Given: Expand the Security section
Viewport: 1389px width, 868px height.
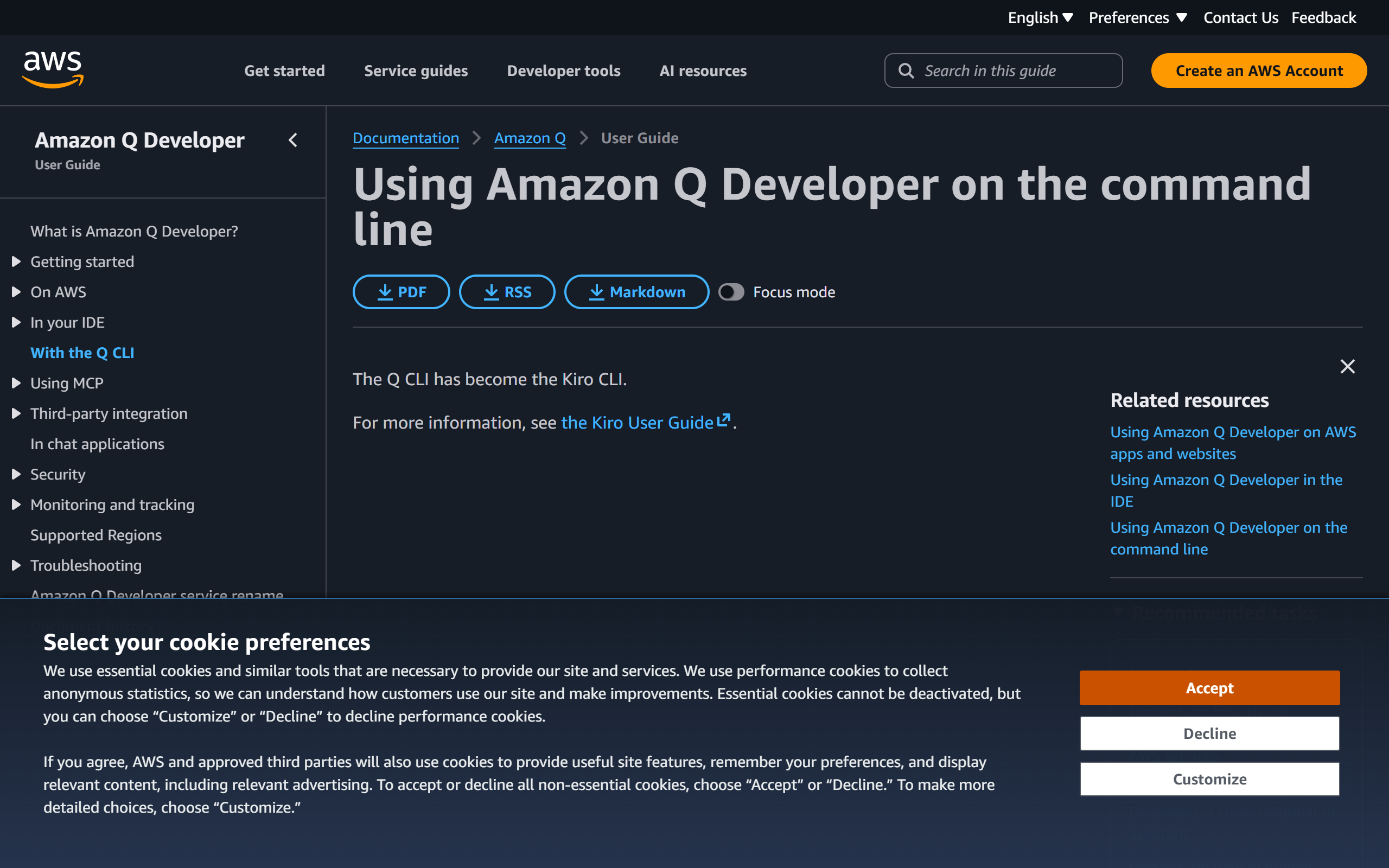Looking at the screenshot, I should pyautogui.click(x=16, y=475).
